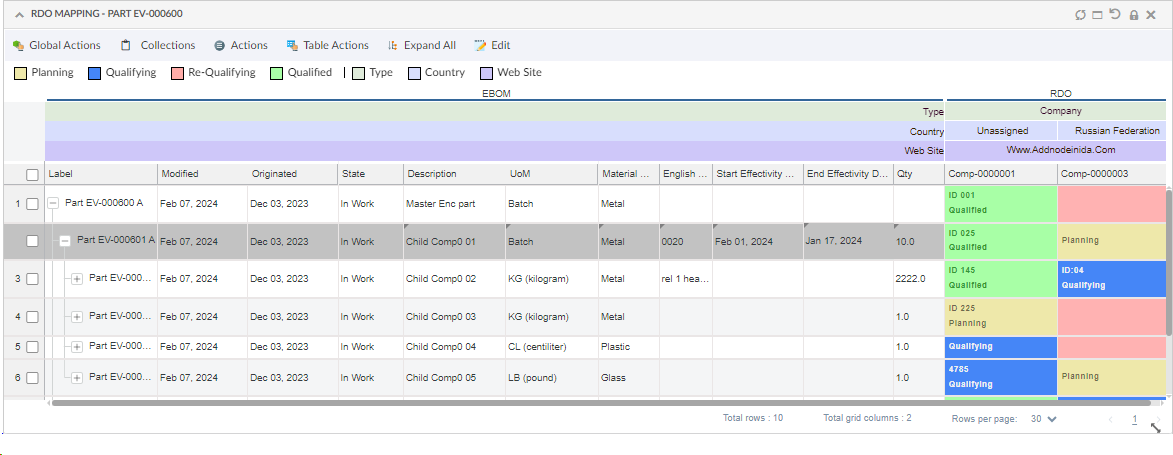This screenshot has height=455, width=1173.
Task: Click the lock icon in panel header
Action: coord(1133,15)
